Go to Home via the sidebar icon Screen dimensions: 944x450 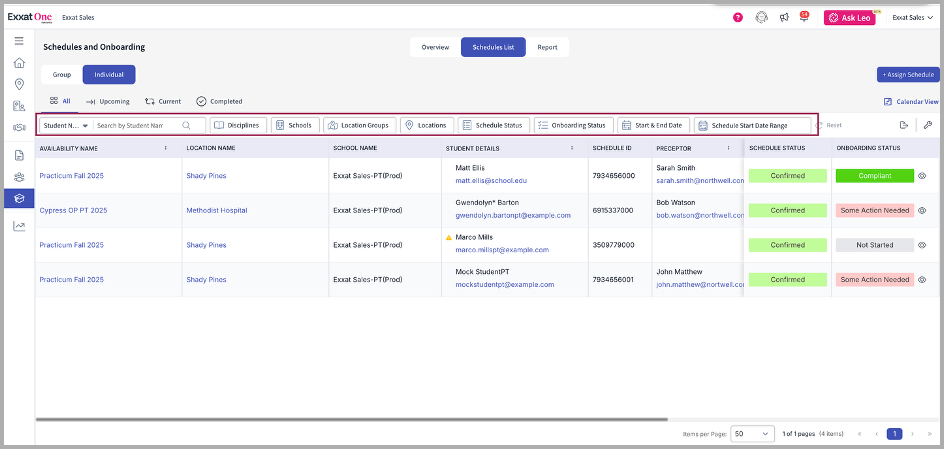[18, 63]
